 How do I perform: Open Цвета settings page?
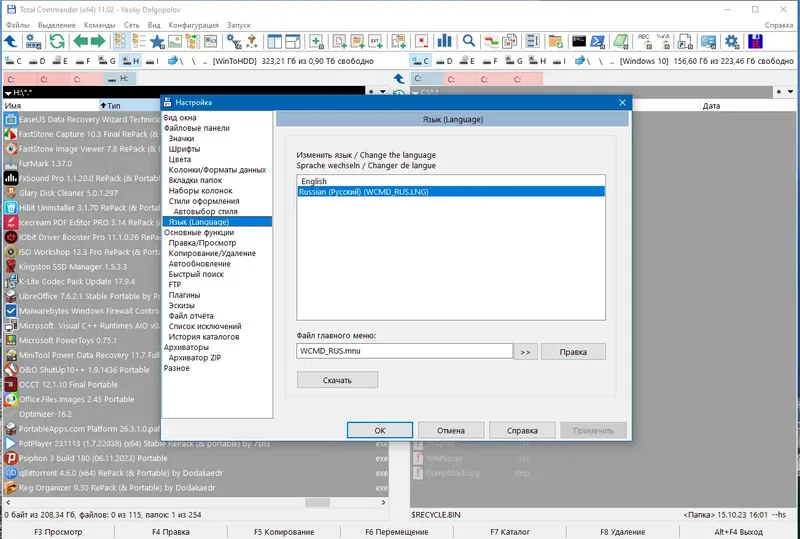click(x=180, y=159)
